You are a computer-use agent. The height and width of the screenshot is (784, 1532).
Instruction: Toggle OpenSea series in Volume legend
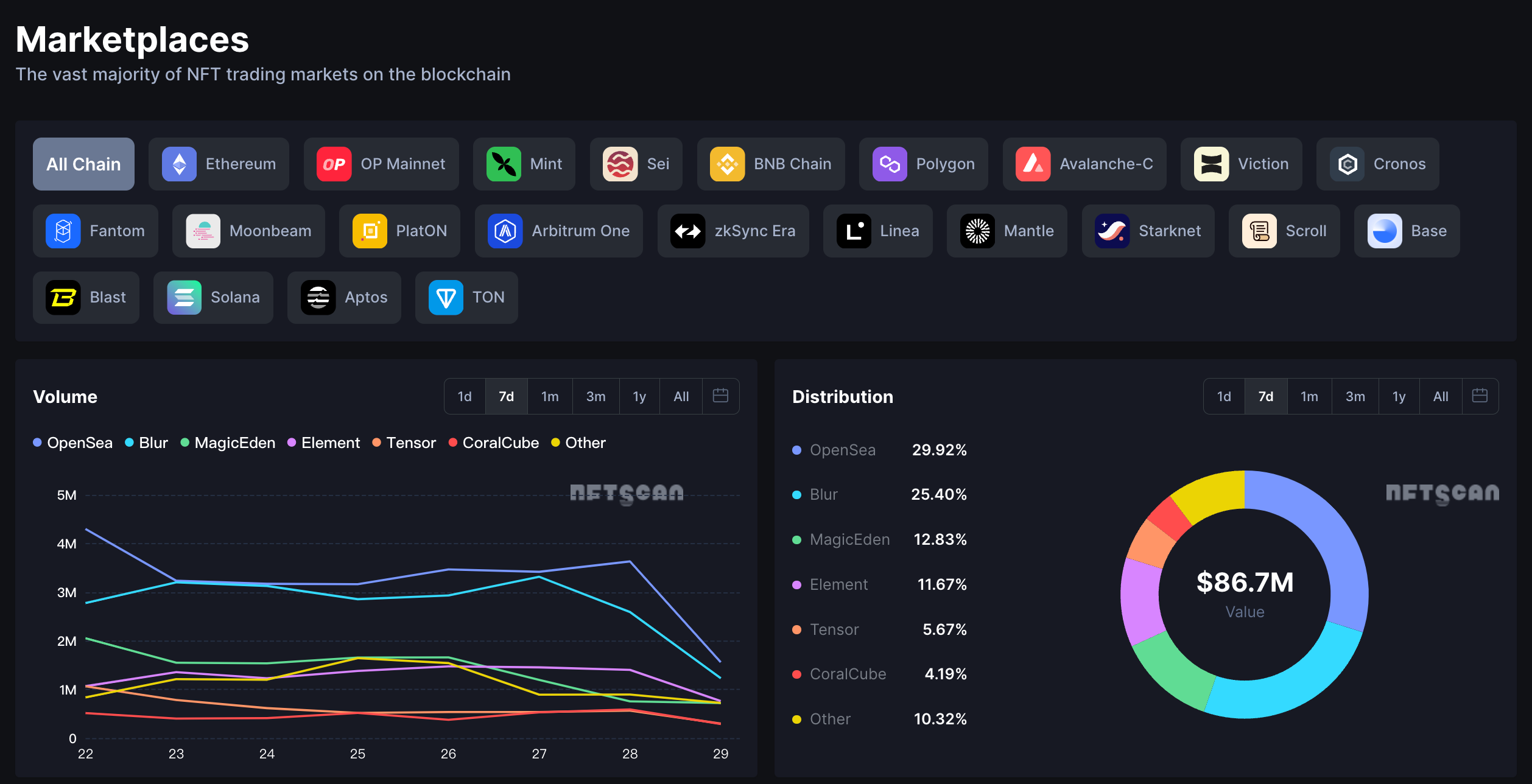tap(73, 443)
